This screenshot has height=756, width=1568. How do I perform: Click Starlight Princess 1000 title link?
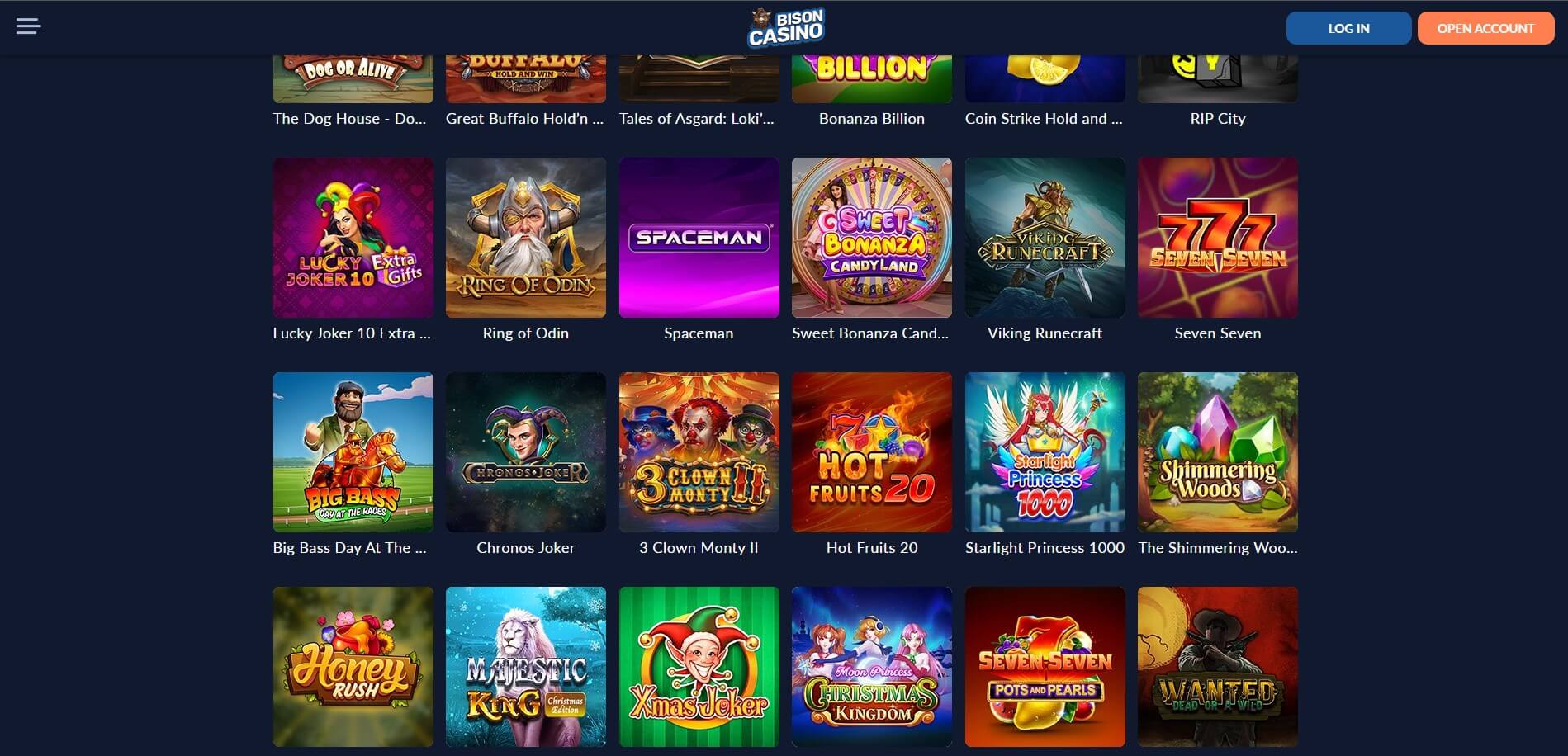pos(1045,548)
